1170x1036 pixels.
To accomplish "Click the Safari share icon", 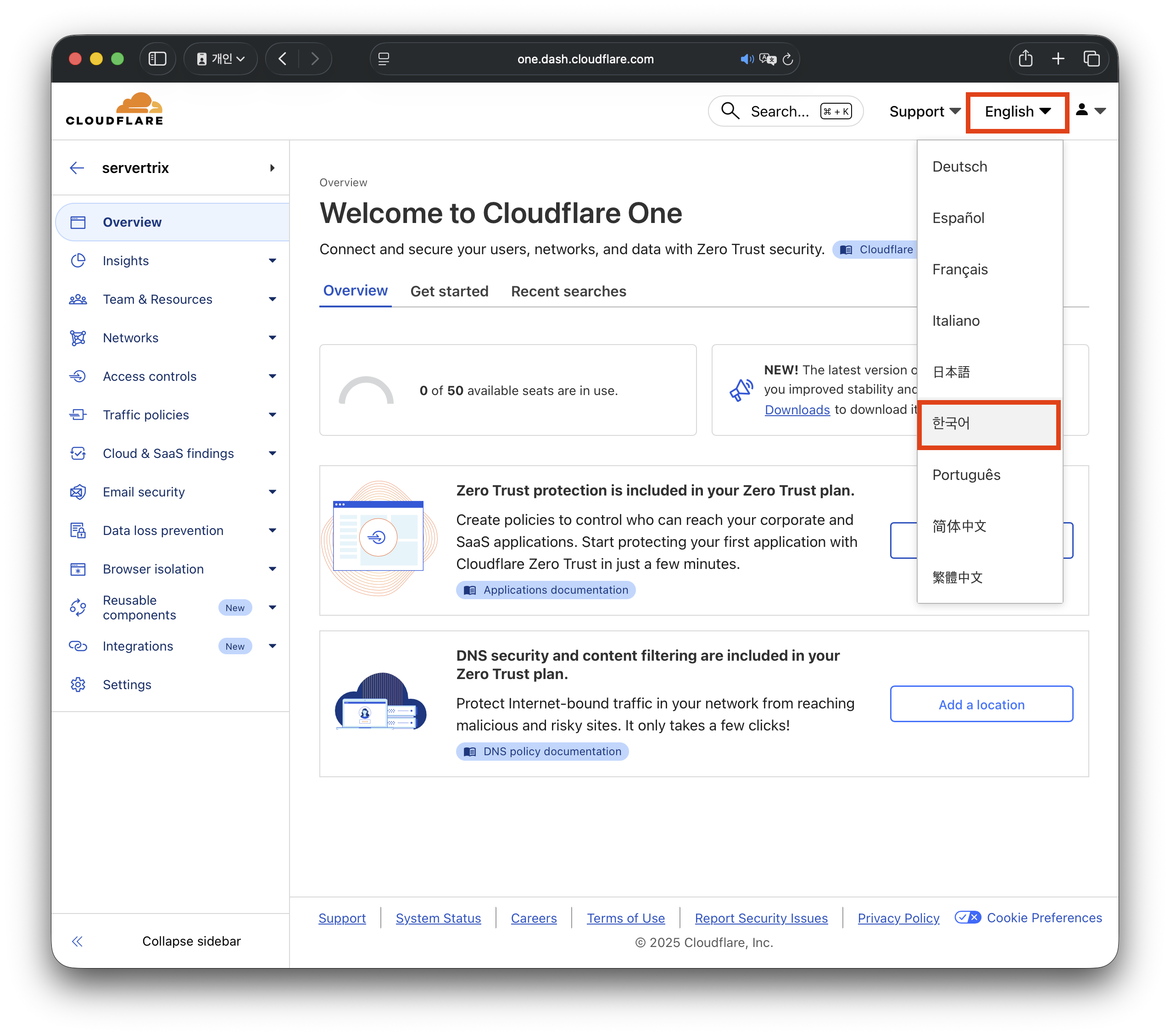I will [x=1025, y=59].
